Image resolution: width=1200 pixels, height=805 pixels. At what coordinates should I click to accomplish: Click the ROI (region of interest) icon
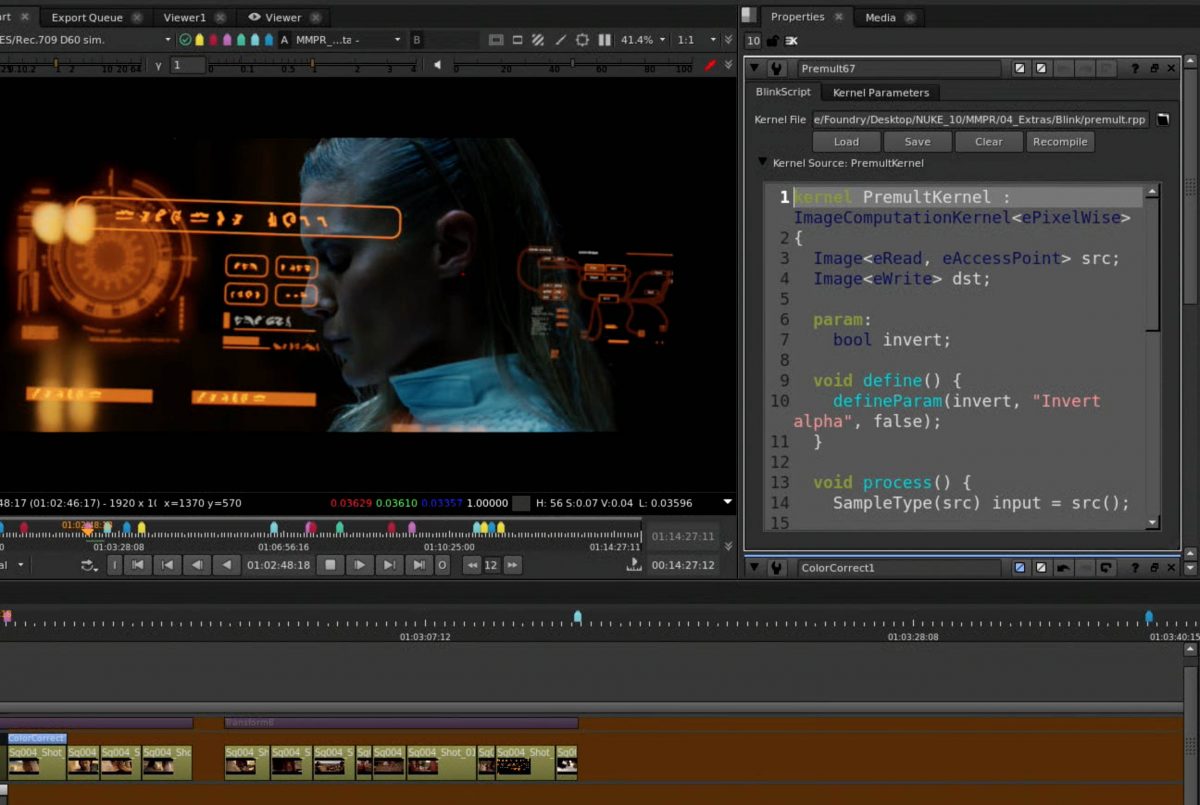[x=517, y=38]
